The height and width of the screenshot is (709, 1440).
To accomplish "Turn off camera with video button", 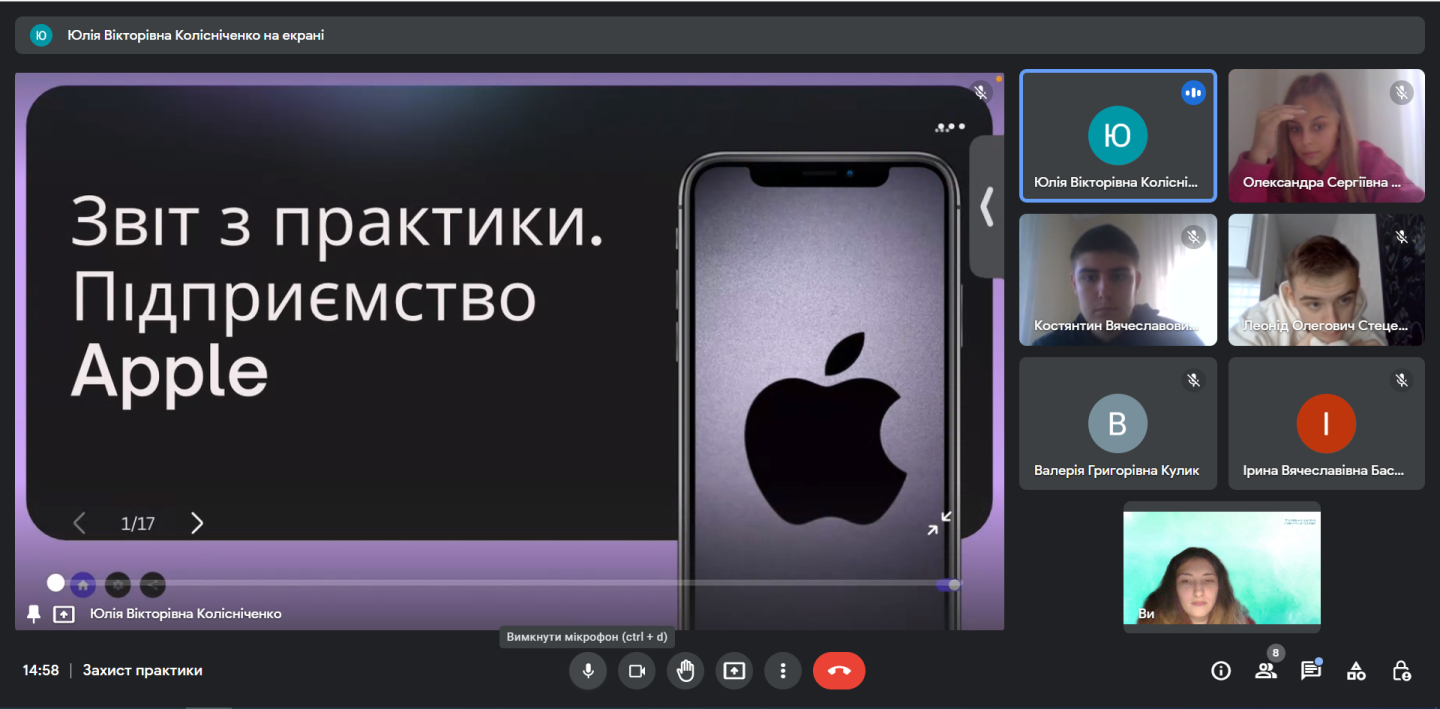I will pyautogui.click(x=636, y=671).
